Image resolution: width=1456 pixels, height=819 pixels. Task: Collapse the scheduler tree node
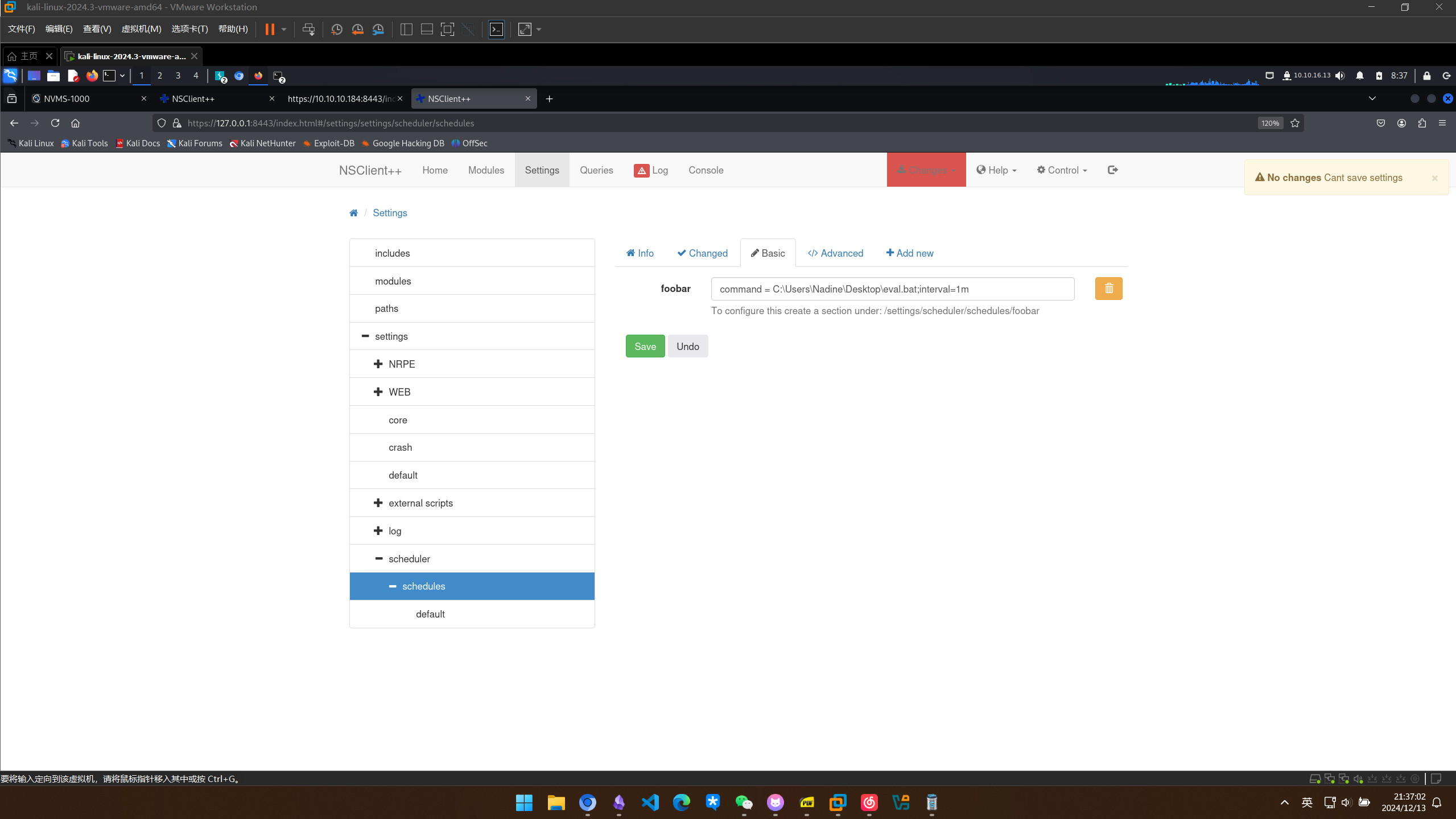click(x=379, y=559)
